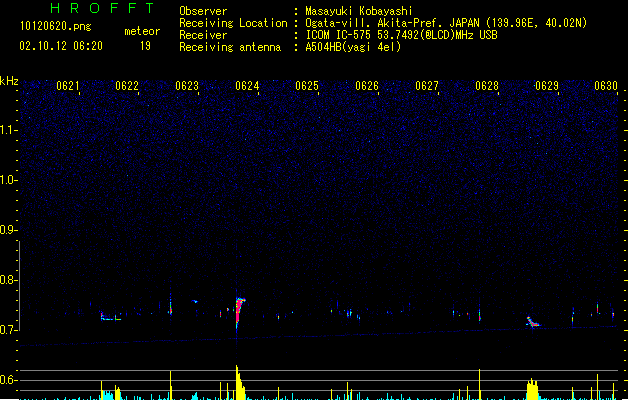The image size is (629, 400).
Task: Click the tallest yellow intensity peak near 0624
Action: [239, 382]
